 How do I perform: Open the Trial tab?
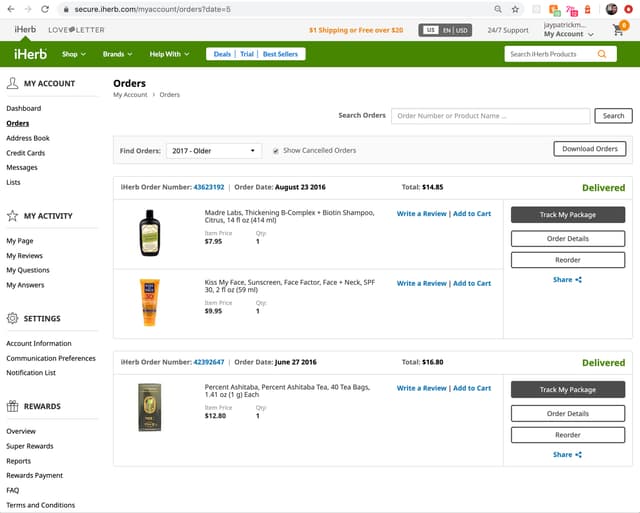click(x=247, y=54)
